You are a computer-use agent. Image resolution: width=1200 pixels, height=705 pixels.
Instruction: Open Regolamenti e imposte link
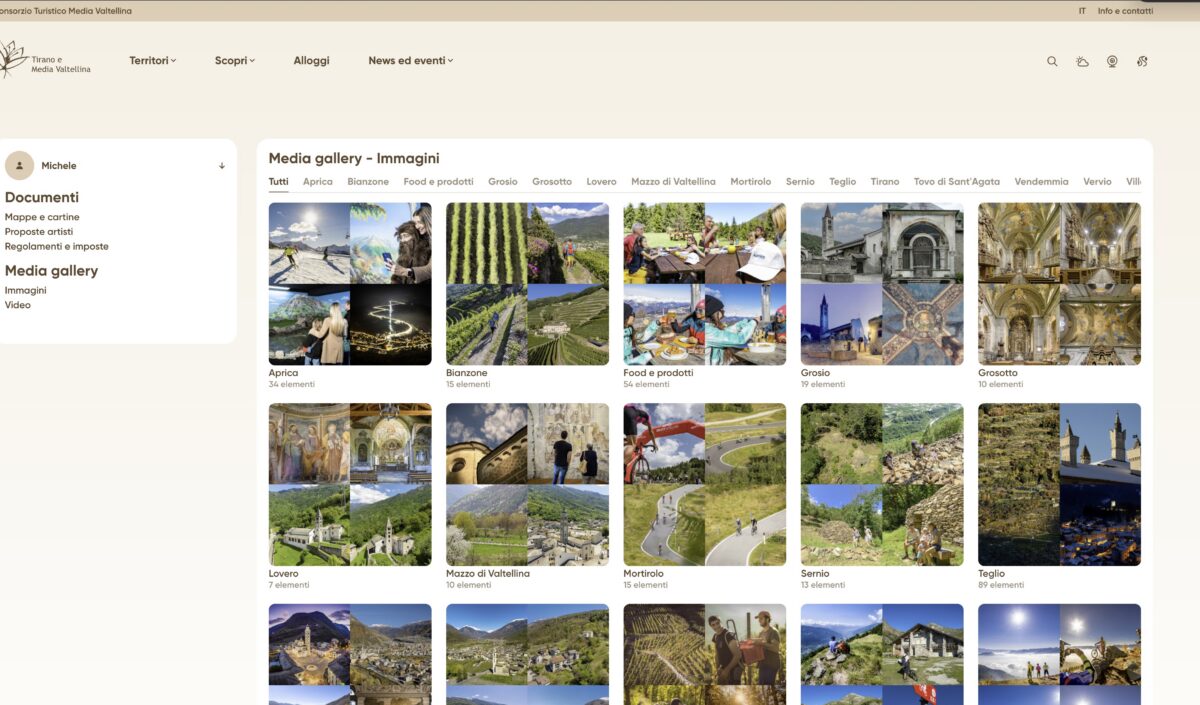(x=57, y=246)
